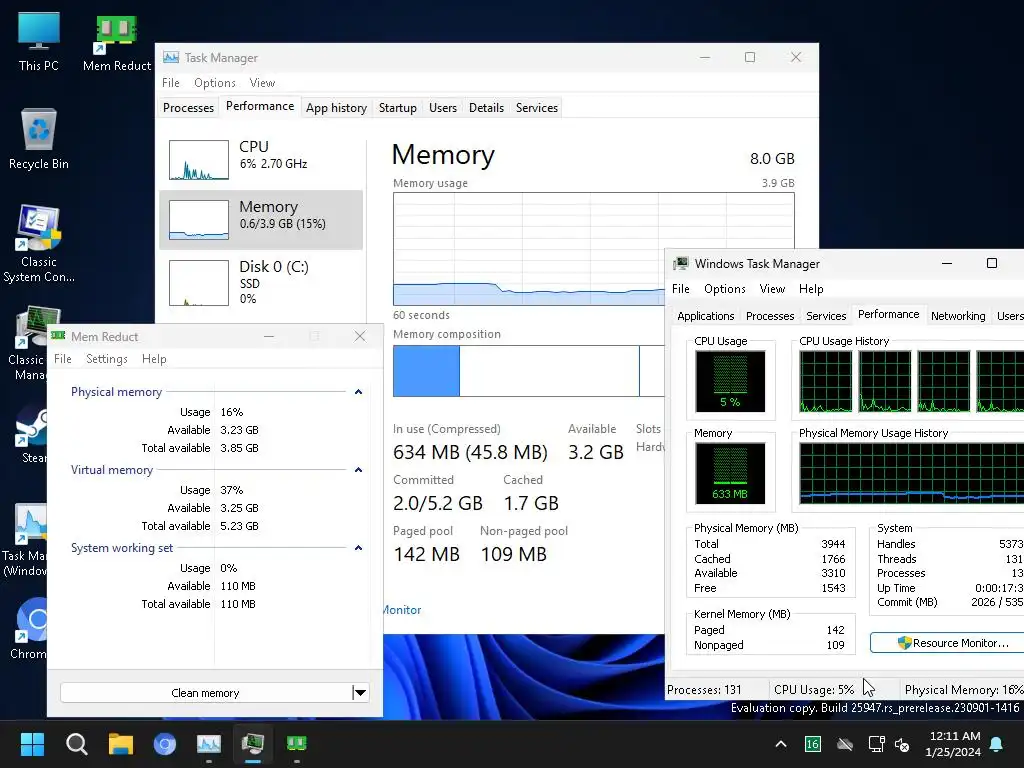Open View menu in Task Manager

tap(262, 83)
